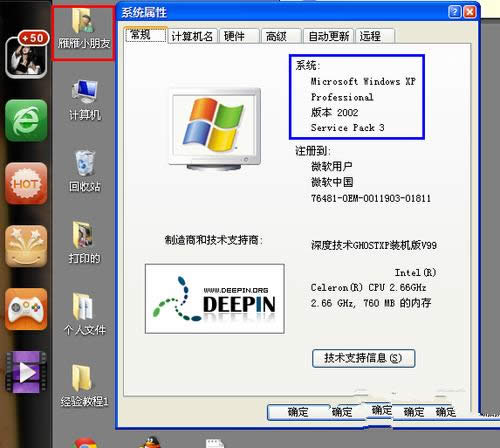Click the Windows XP monitor logo
500x448 pixels.
pos(215,129)
